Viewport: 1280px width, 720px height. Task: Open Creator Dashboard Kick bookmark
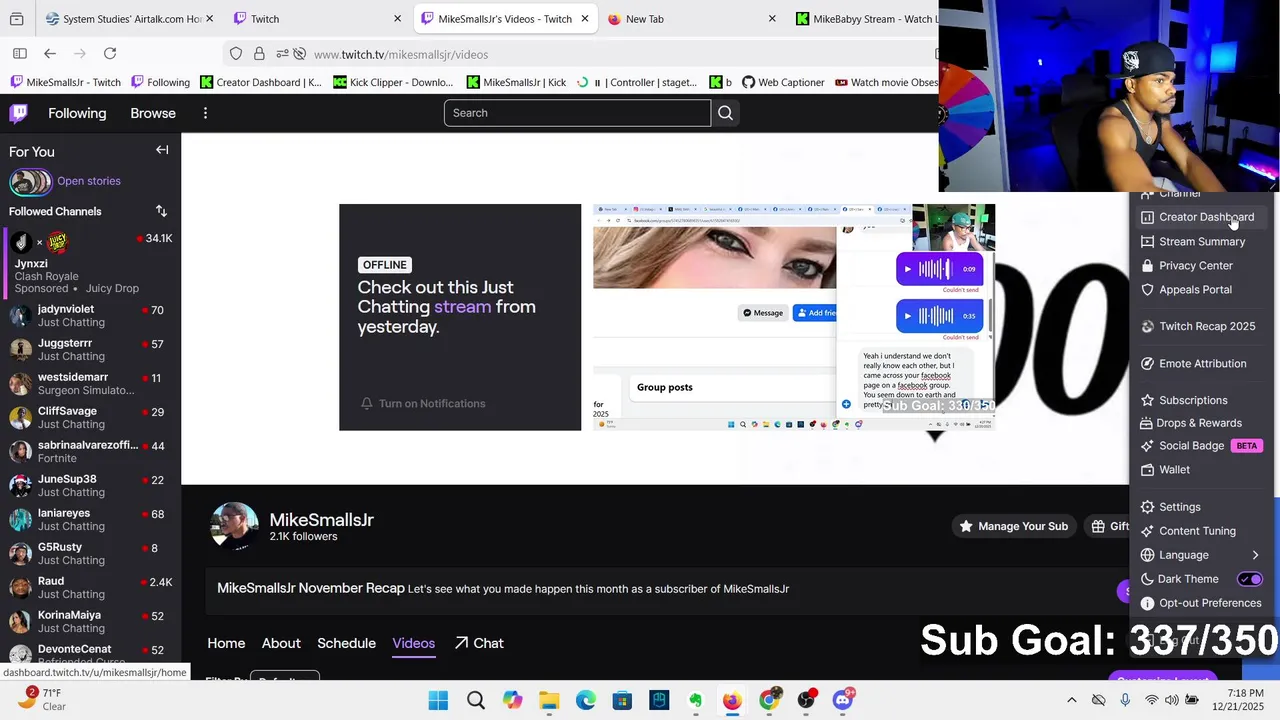[x=261, y=82]
